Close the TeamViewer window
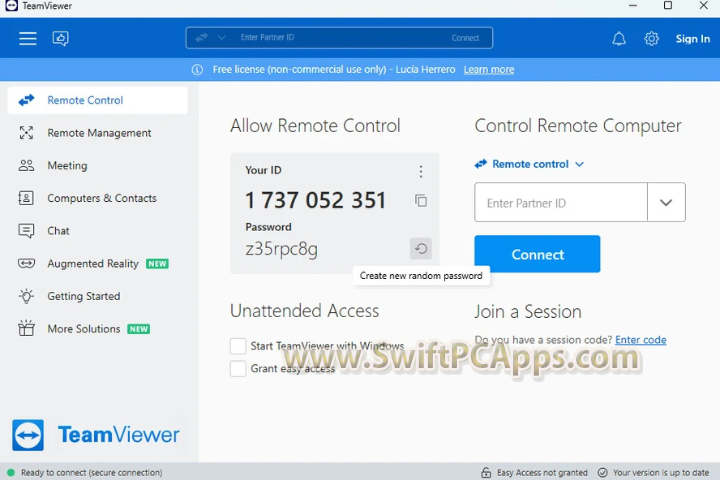720x480 pixels. click(703, 6)
